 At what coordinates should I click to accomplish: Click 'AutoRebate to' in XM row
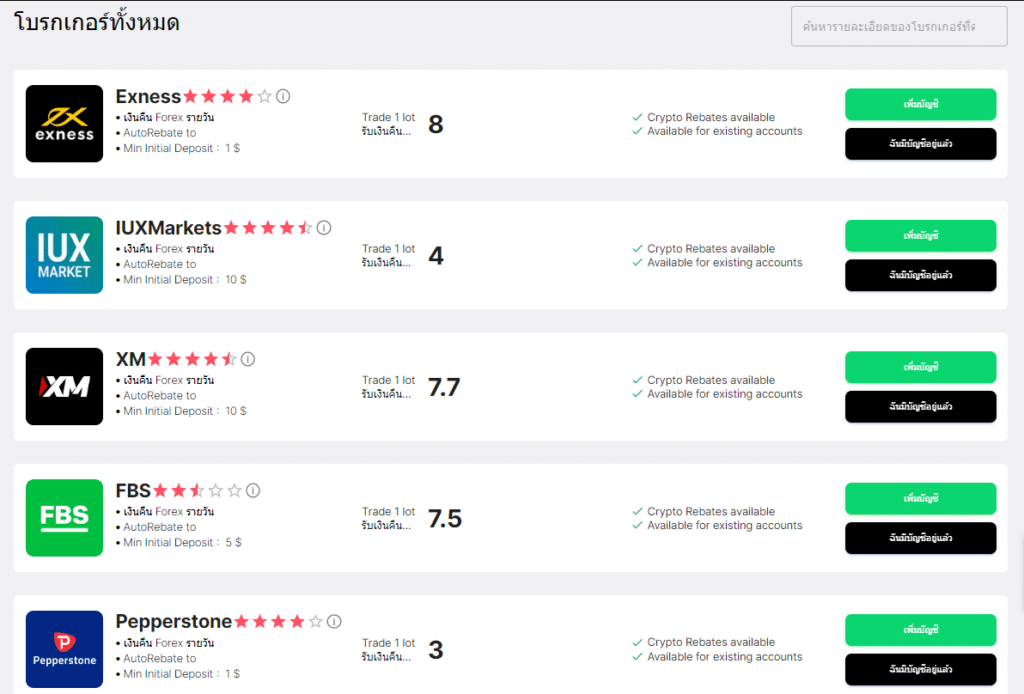click(159, 396)
